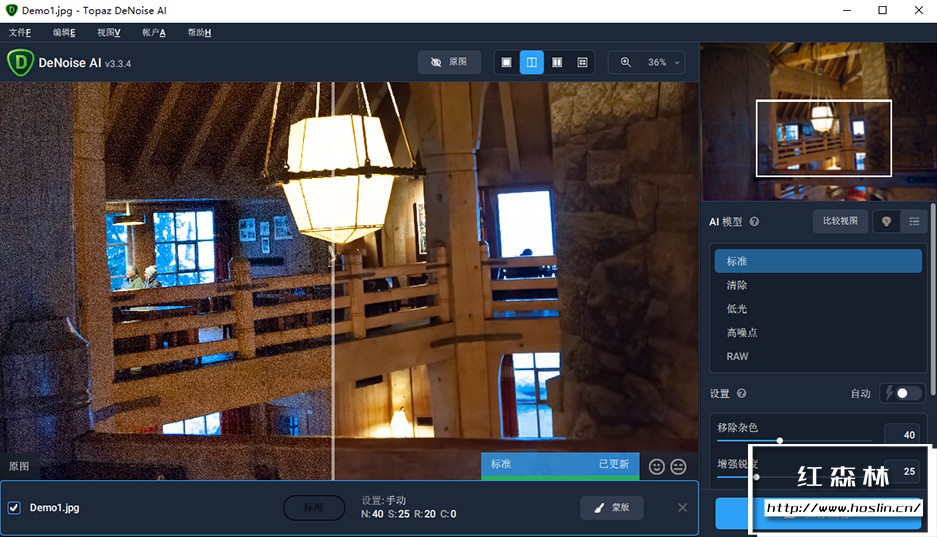Select the 高噪点 AI model
Viewport: 937px width, 537px height.
(818, 333)
